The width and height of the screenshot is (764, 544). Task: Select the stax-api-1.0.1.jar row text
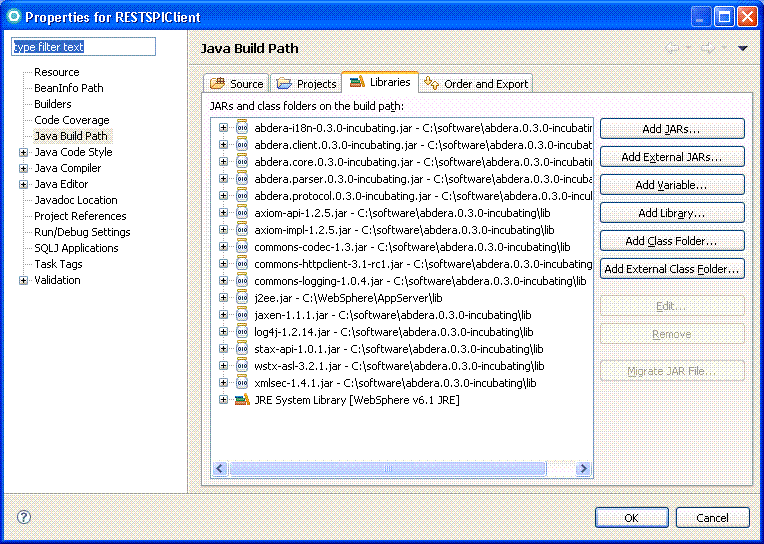(399, 349)
